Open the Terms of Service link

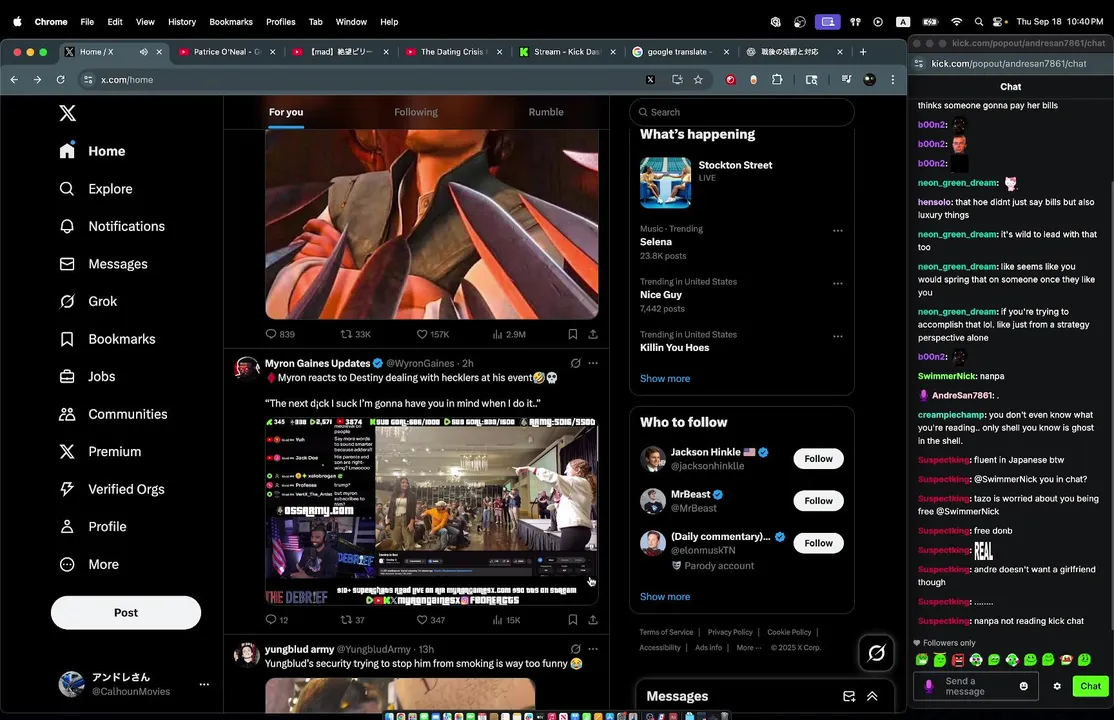(x=666, y=632)
